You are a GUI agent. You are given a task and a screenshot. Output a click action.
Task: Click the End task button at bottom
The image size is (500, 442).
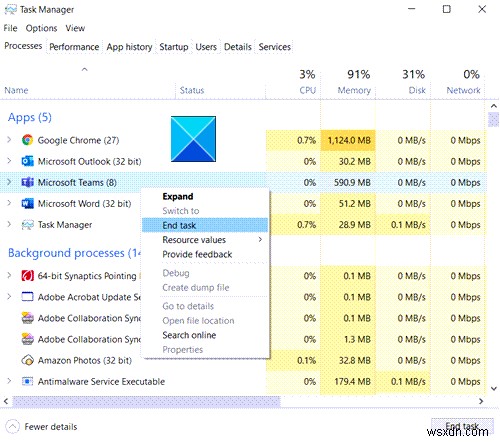click(x=462, y=426)
